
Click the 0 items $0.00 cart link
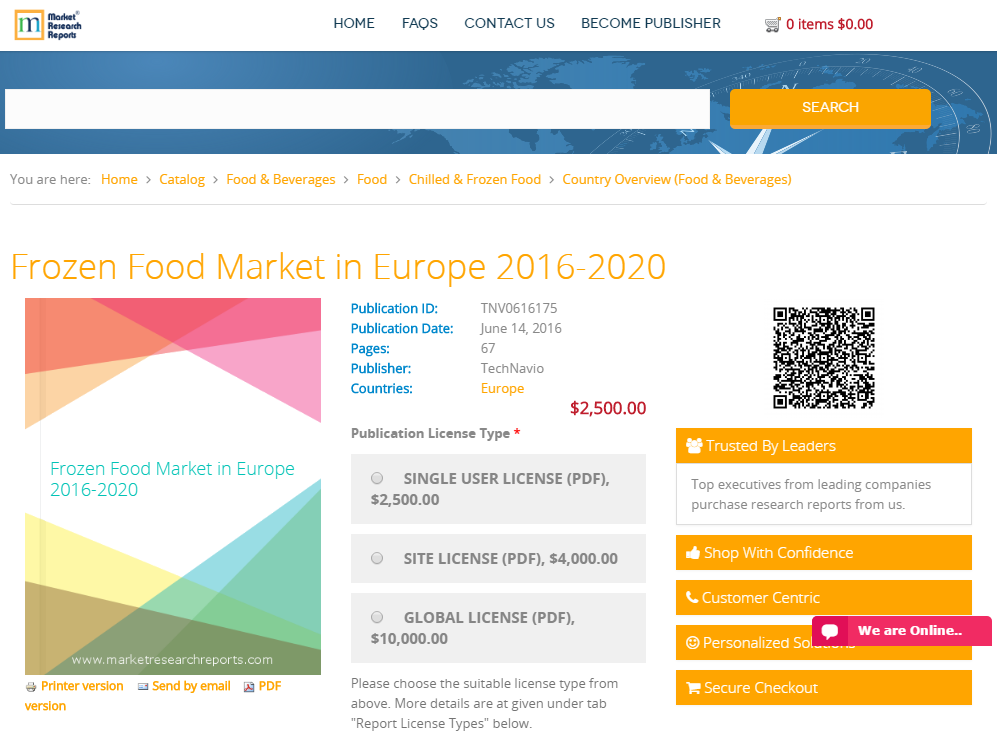tap(829, 24)
